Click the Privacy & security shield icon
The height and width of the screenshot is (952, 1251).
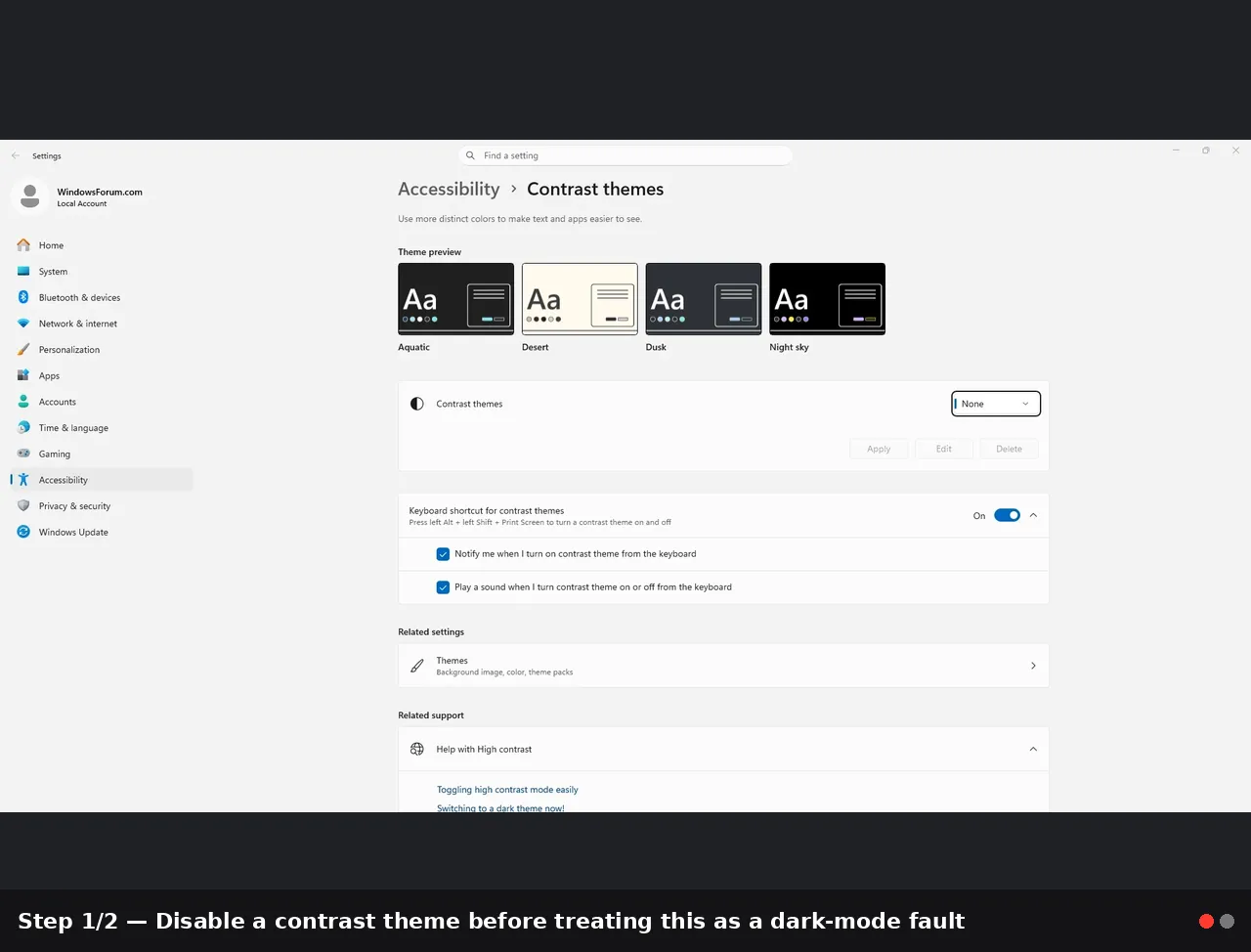pos(23,506)
